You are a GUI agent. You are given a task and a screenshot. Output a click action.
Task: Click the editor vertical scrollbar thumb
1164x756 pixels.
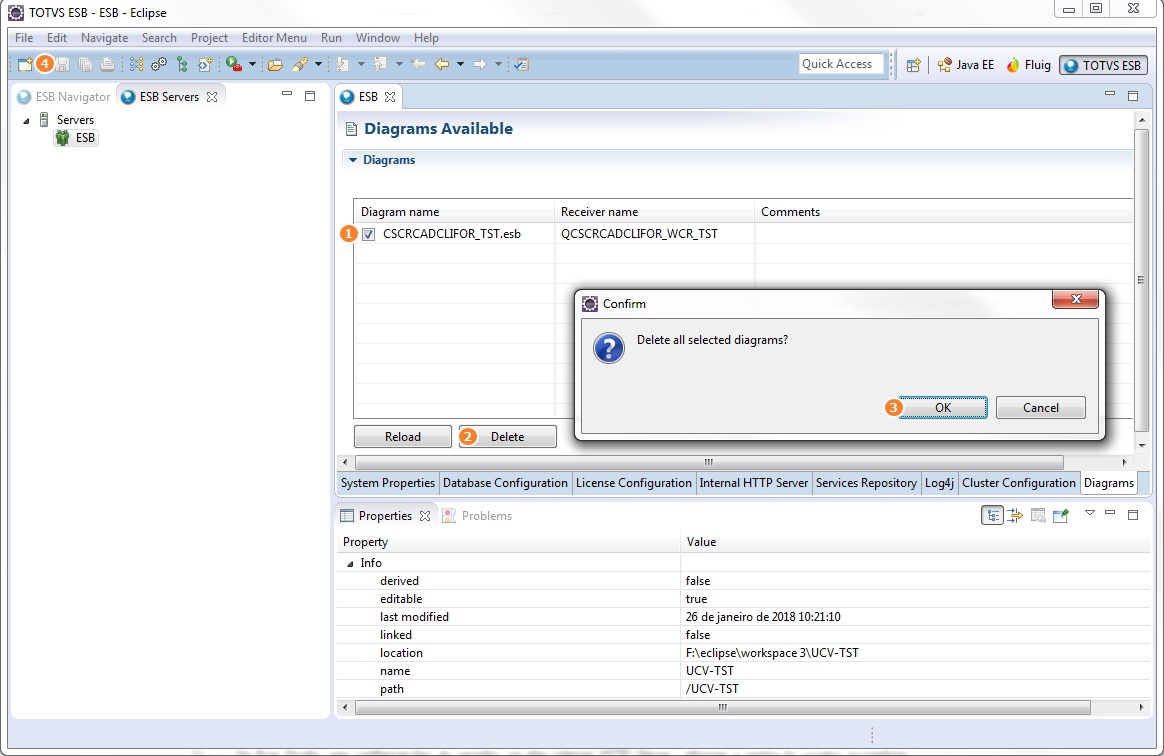[1141, 280]
